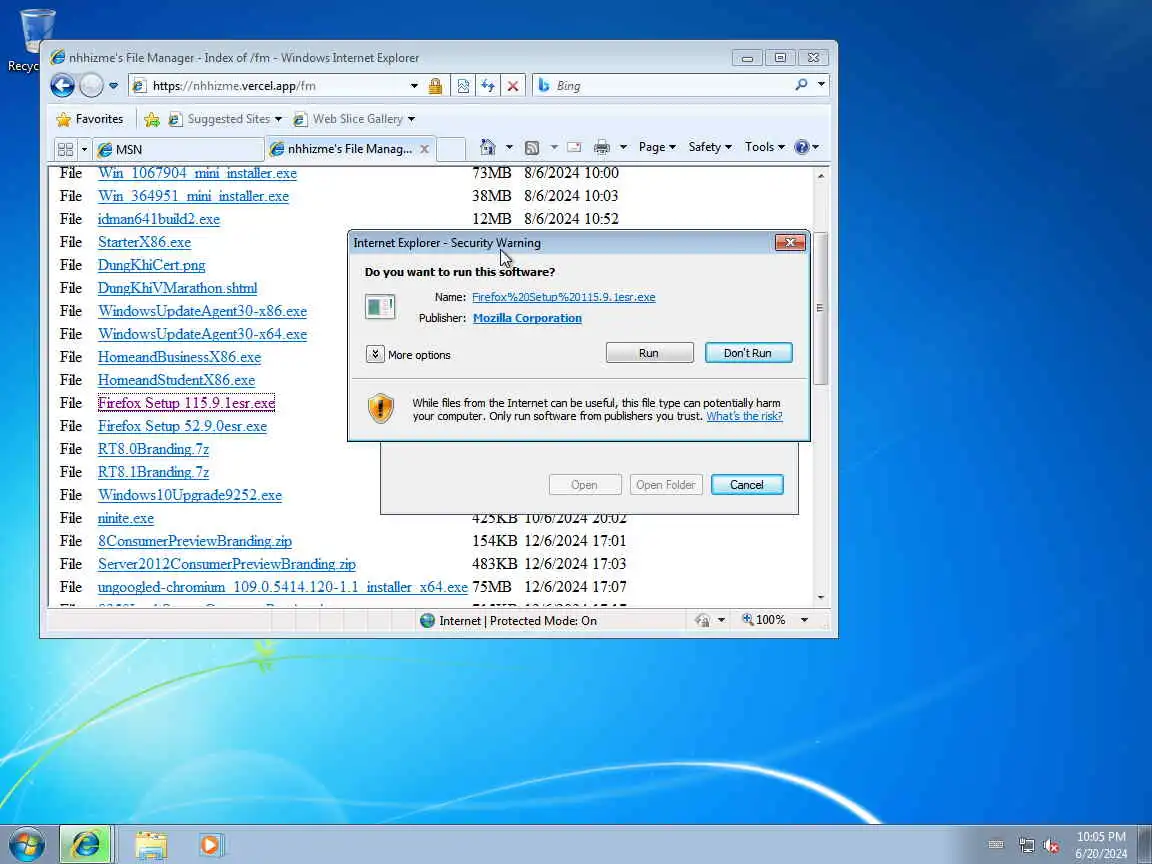Click Cancel in the download dialog
The image size is (1152, 864).
click(x=747, y=485)
